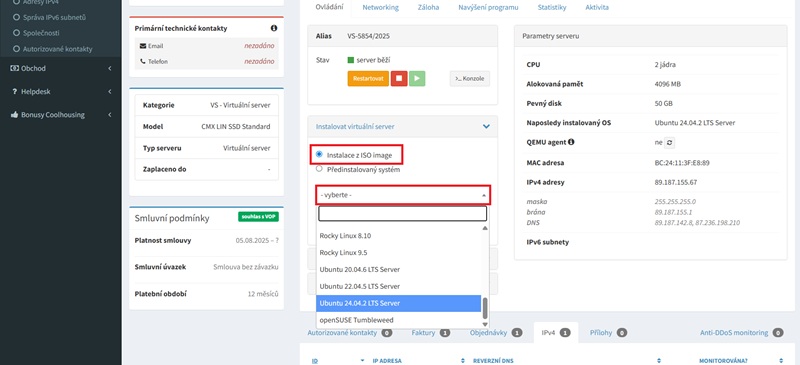Click the IPv4 address 89.187.155.67
This screenshot has height=365, width=800.
(x=676, y=182)
